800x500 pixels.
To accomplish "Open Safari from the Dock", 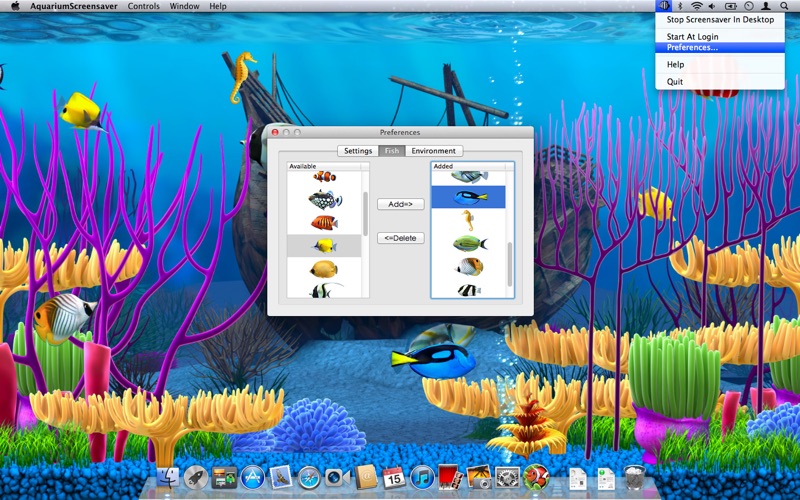I will tap(308, 478).
